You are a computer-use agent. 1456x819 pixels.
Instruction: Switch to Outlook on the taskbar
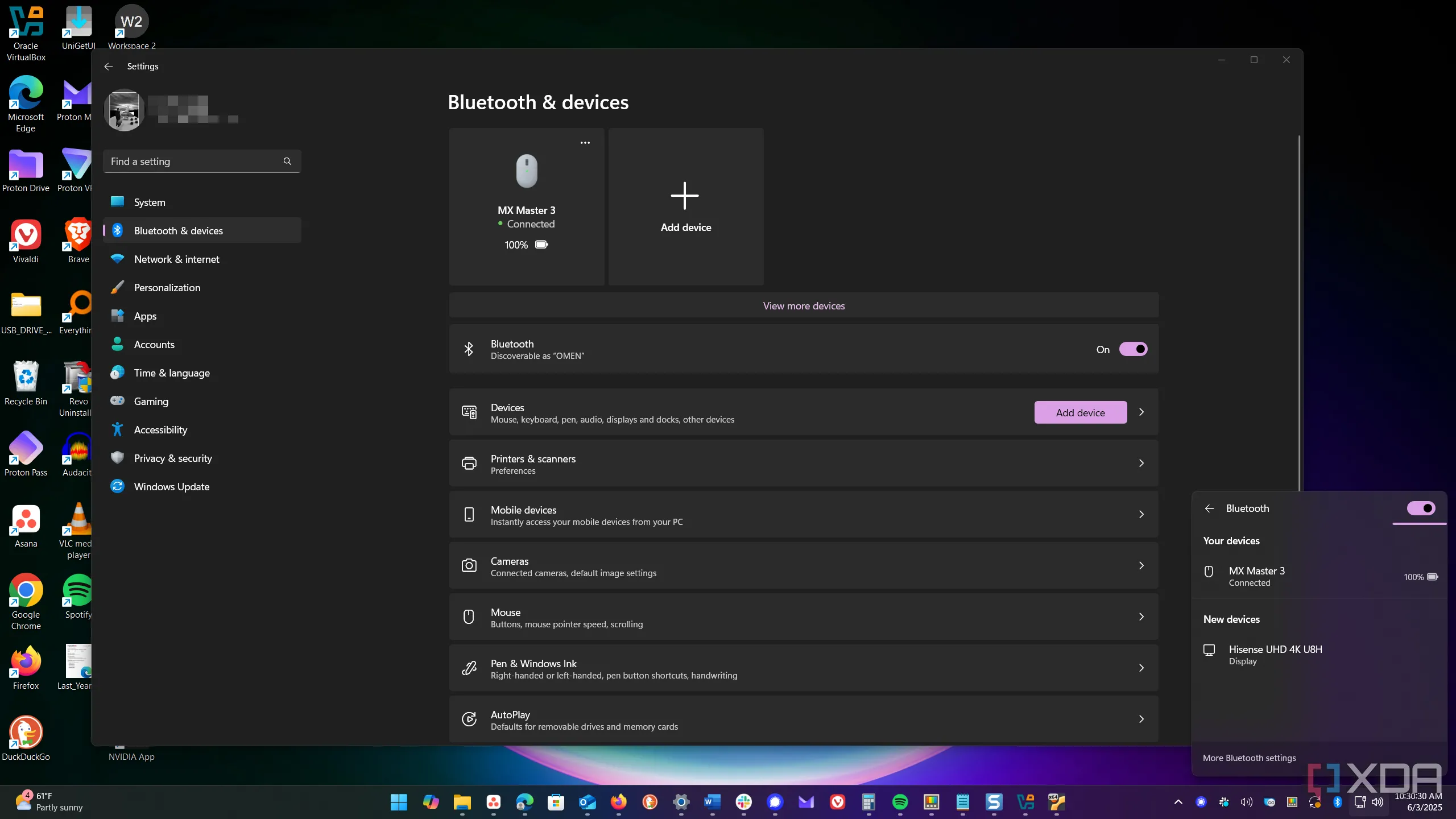[587, 802]
